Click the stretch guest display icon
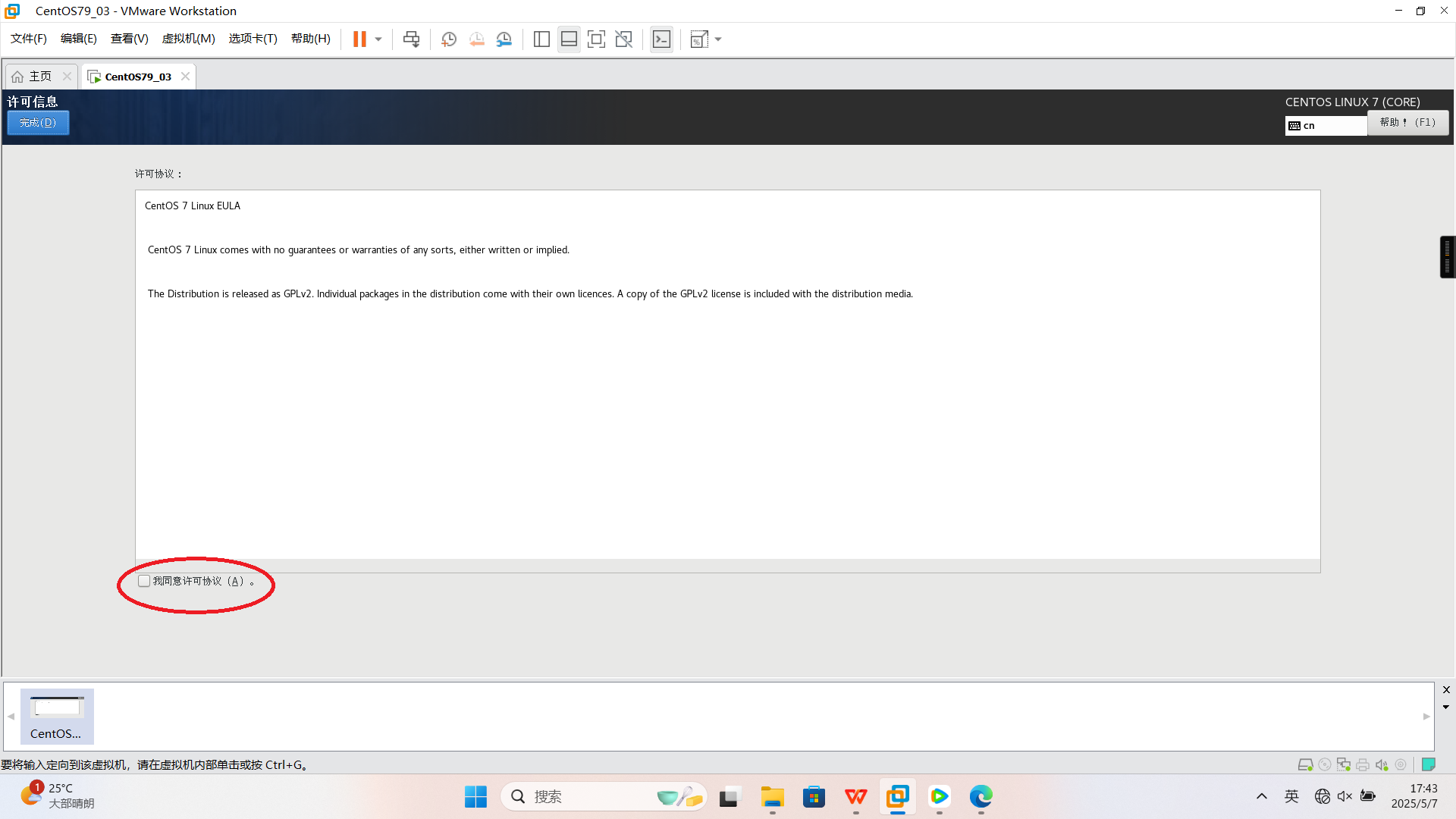 tap(699, 39)
